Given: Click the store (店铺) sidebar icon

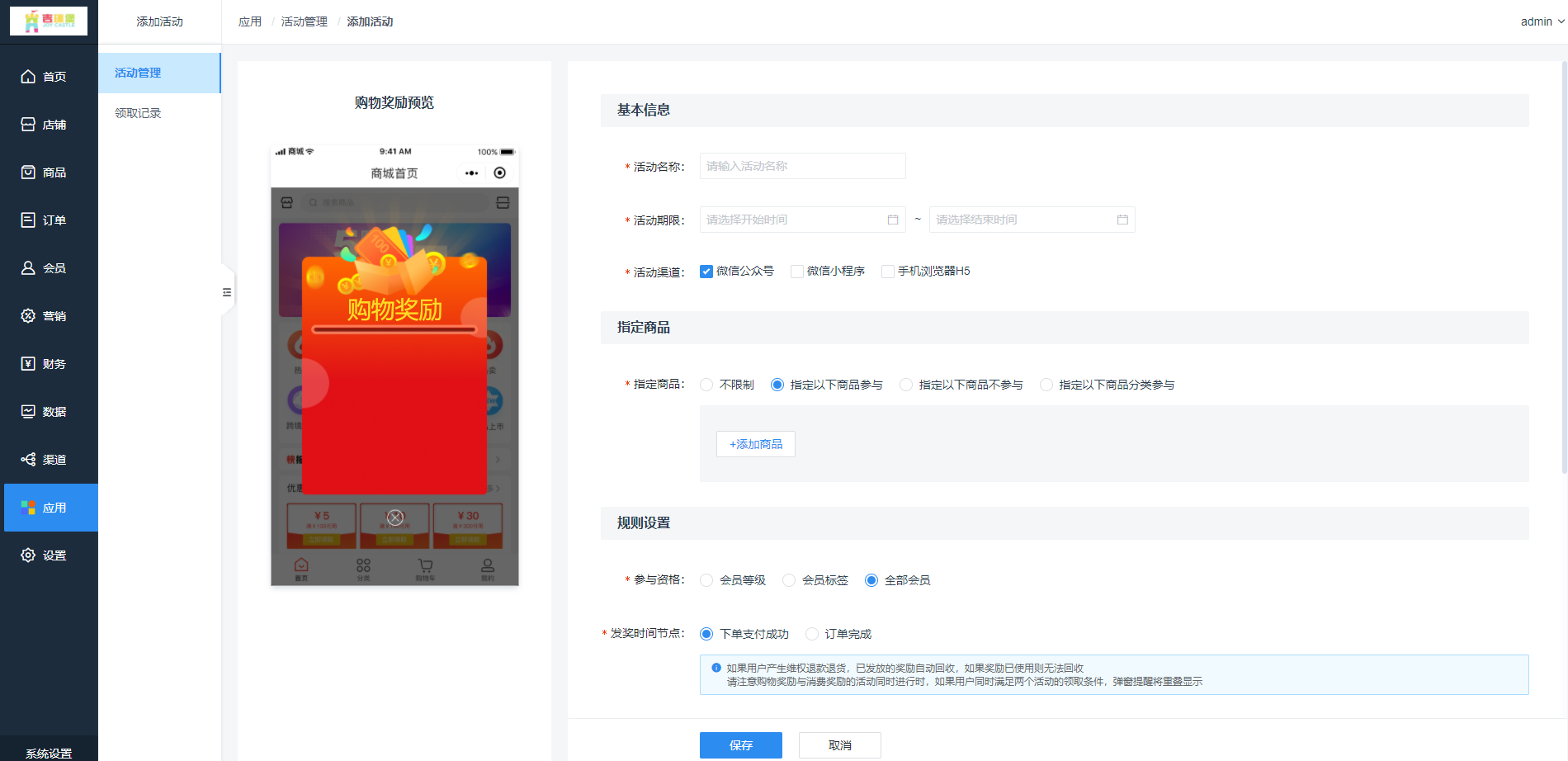Looking at the screenshot, I should (x=28, y=125).
